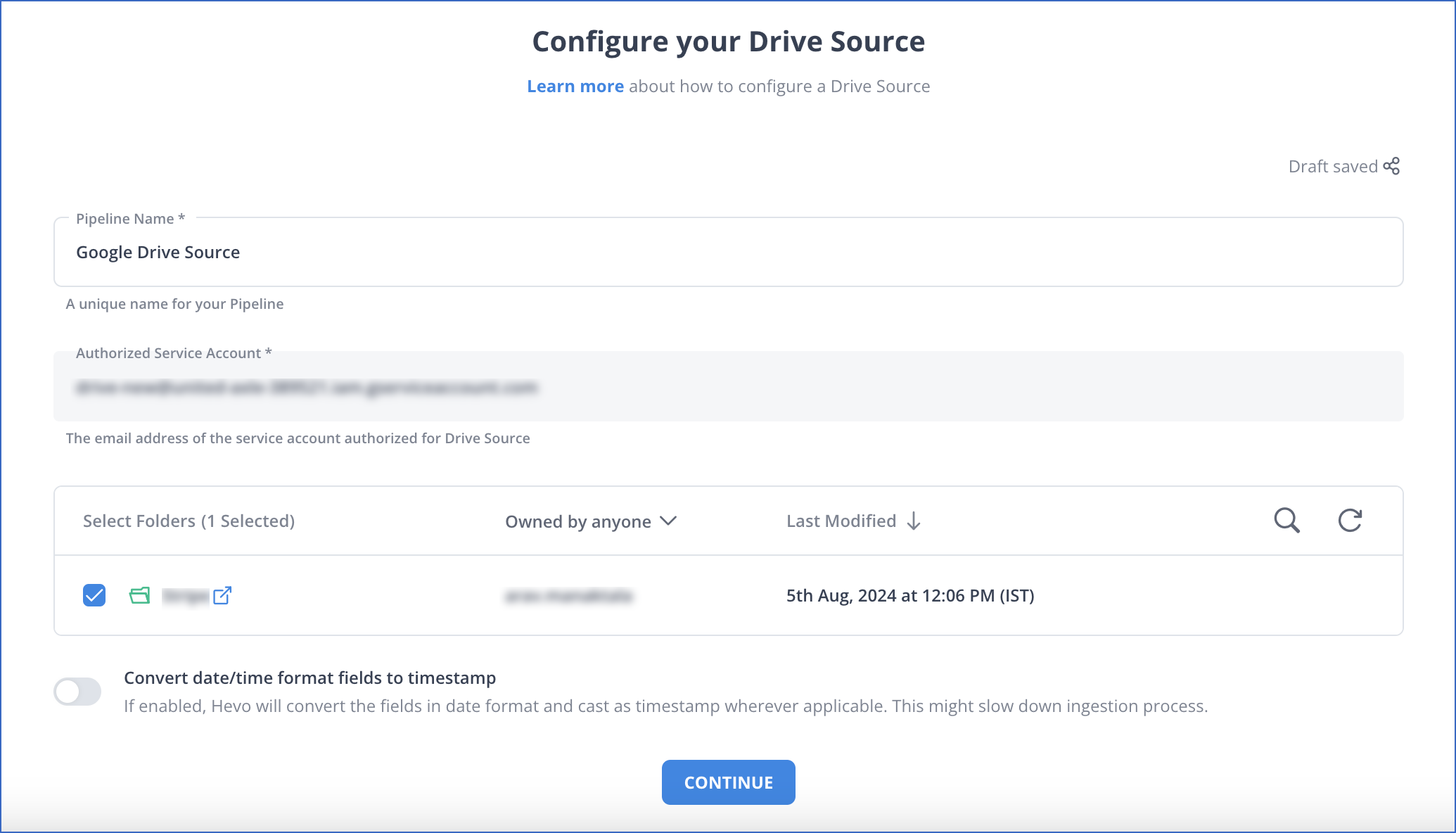The image size is (1456, 833).
Task: Click the 5th Aug, 2024 modified date
Action: [910, 596]
